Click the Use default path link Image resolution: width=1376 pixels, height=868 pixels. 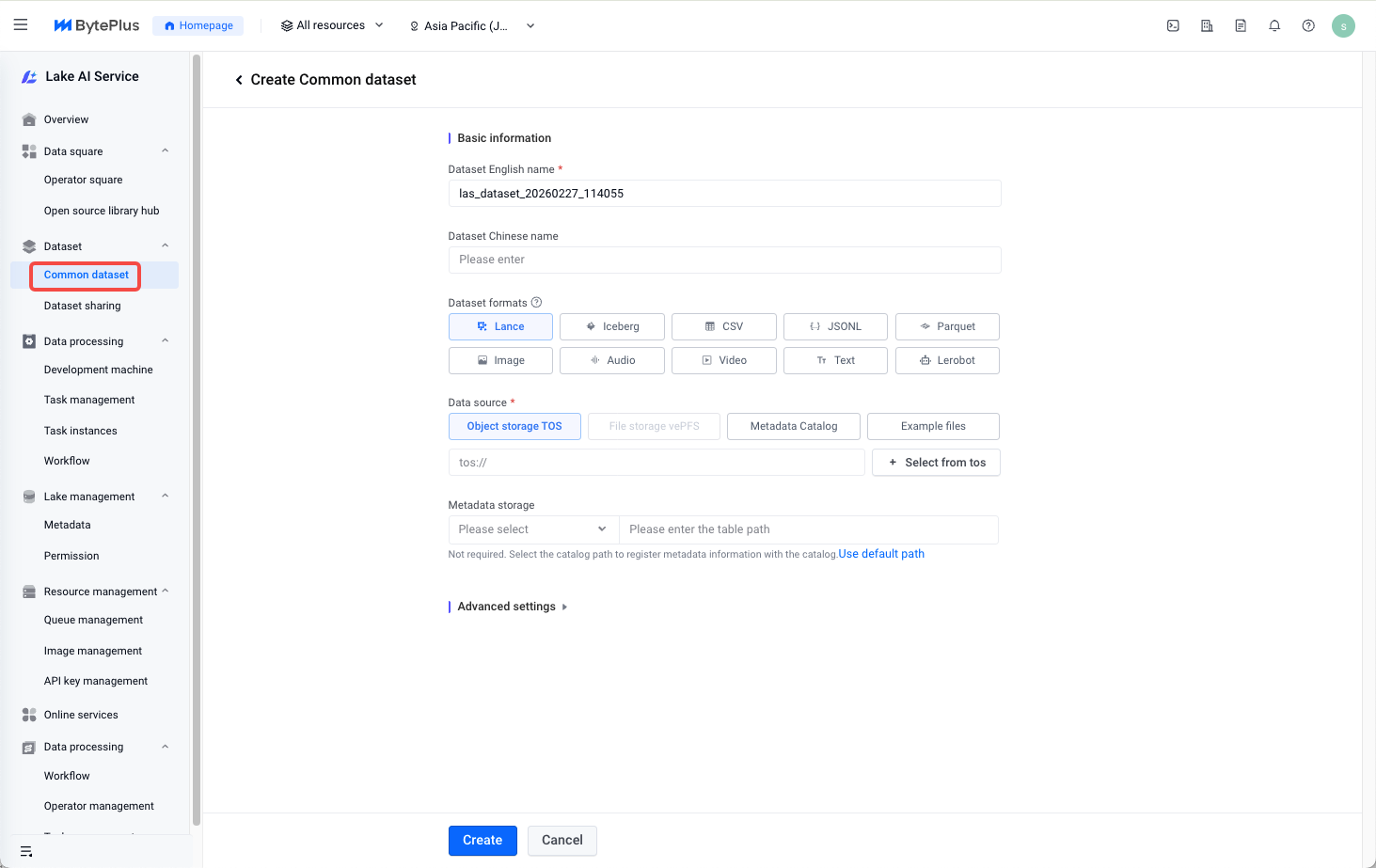click(x=881, y=554)
